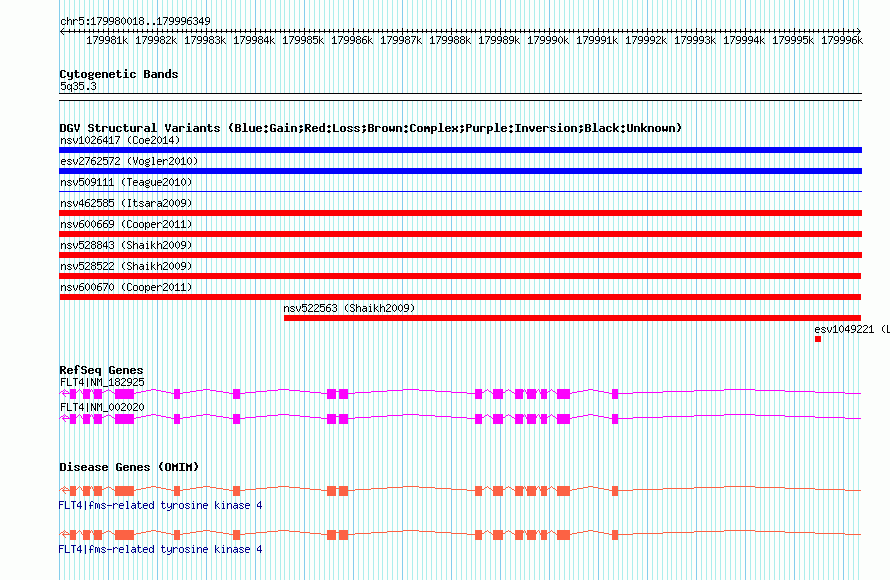The height and width of the screenshot is (580, 890).
Task: Click the 179990k ruler position
Action: [x=548, y=40]
